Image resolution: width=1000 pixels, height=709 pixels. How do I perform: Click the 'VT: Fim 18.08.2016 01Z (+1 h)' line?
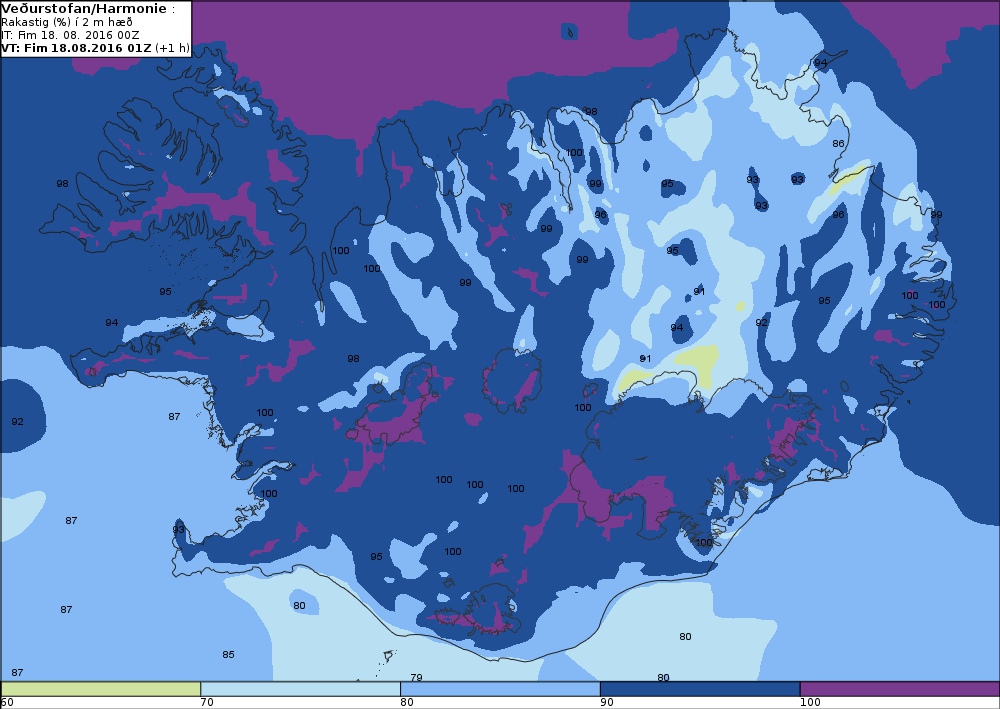click(95, 48)
